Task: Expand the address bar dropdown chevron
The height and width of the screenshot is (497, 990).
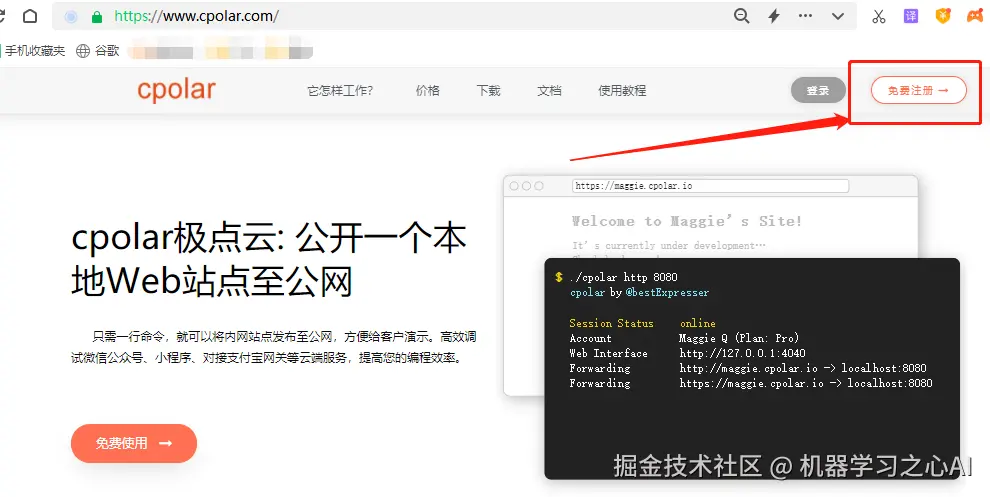Action: [x=838, y=16]
